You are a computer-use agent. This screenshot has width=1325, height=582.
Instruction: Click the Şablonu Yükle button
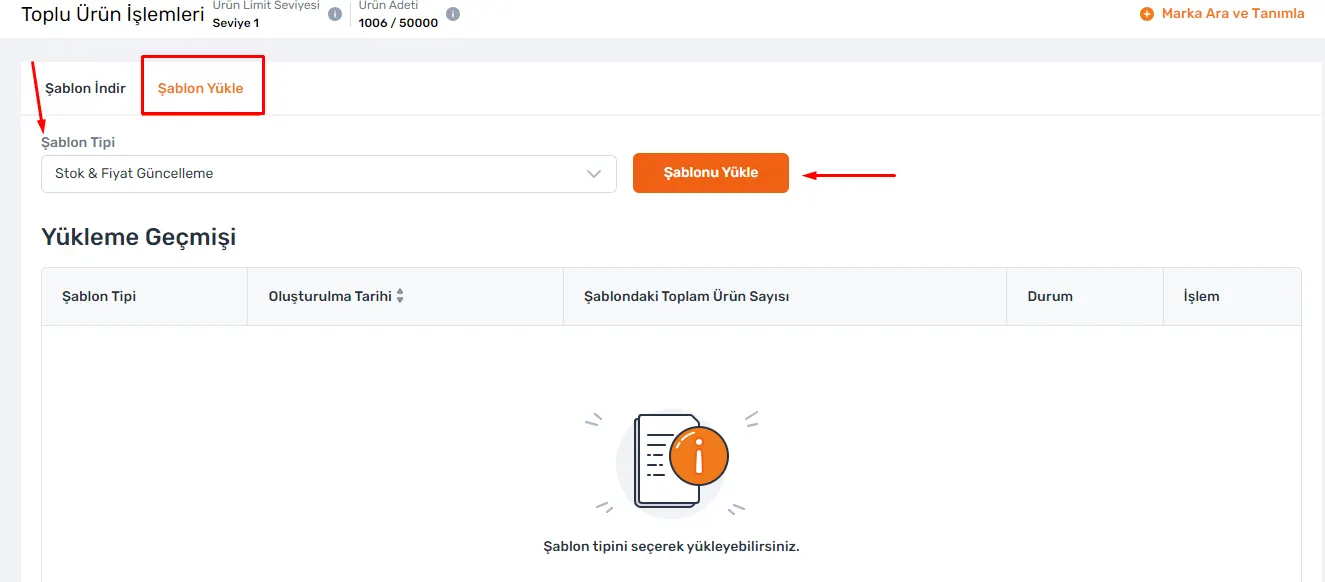[x=711, y=173]
